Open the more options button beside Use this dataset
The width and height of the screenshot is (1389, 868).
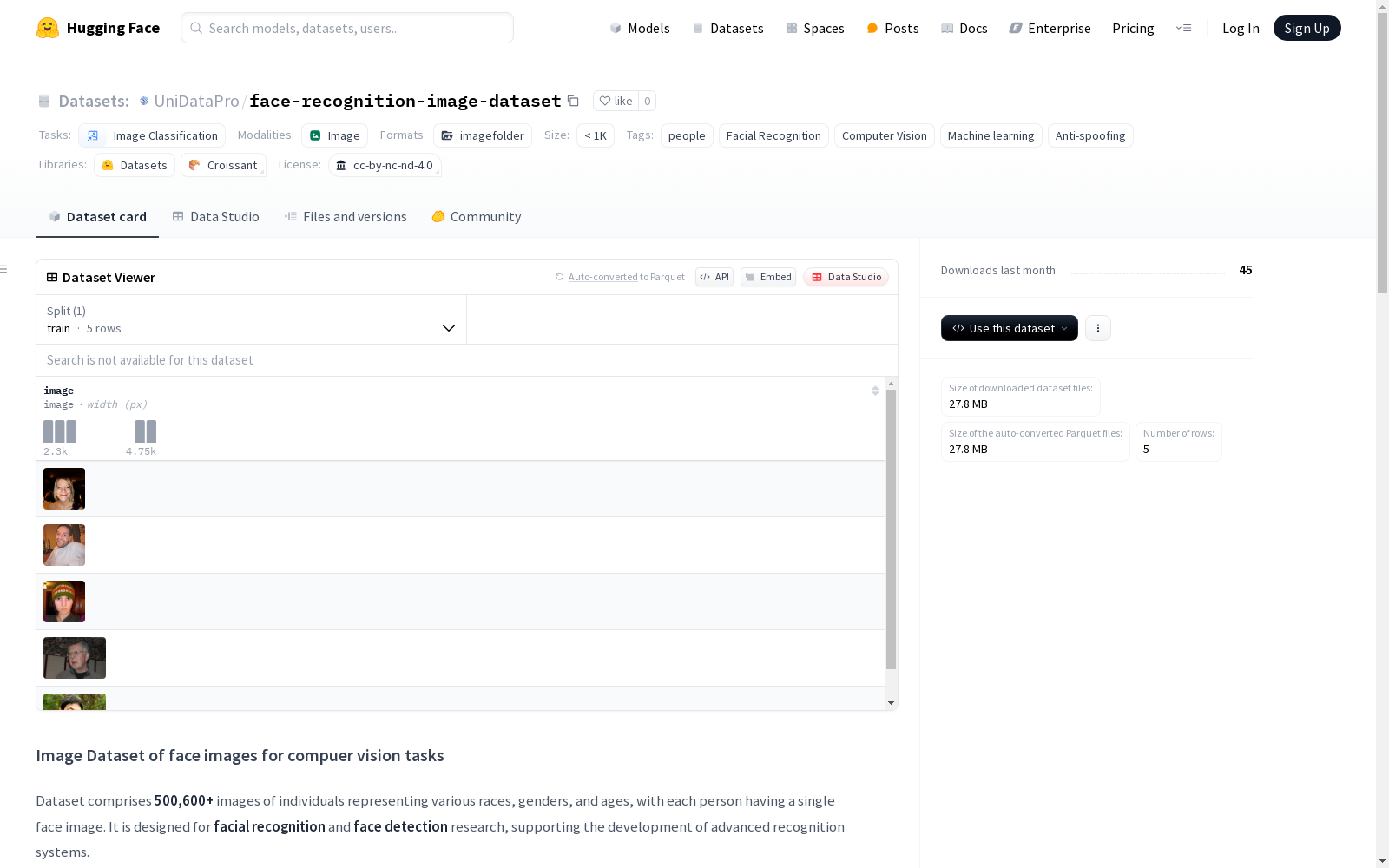coord(1098,328)
